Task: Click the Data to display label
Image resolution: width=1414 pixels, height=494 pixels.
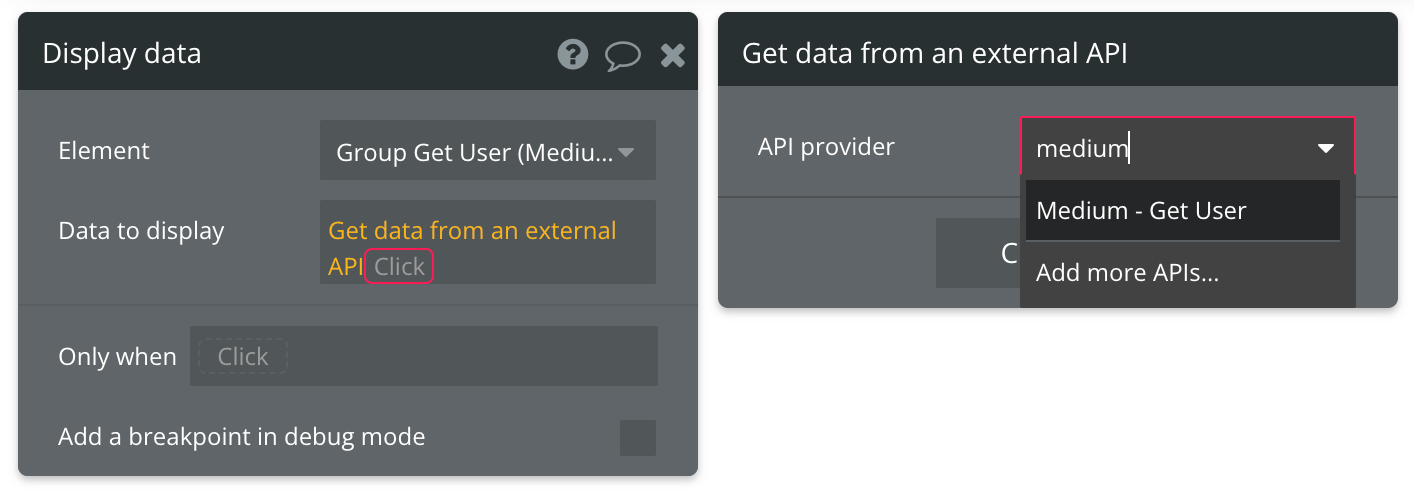Action: pos(141,231)
